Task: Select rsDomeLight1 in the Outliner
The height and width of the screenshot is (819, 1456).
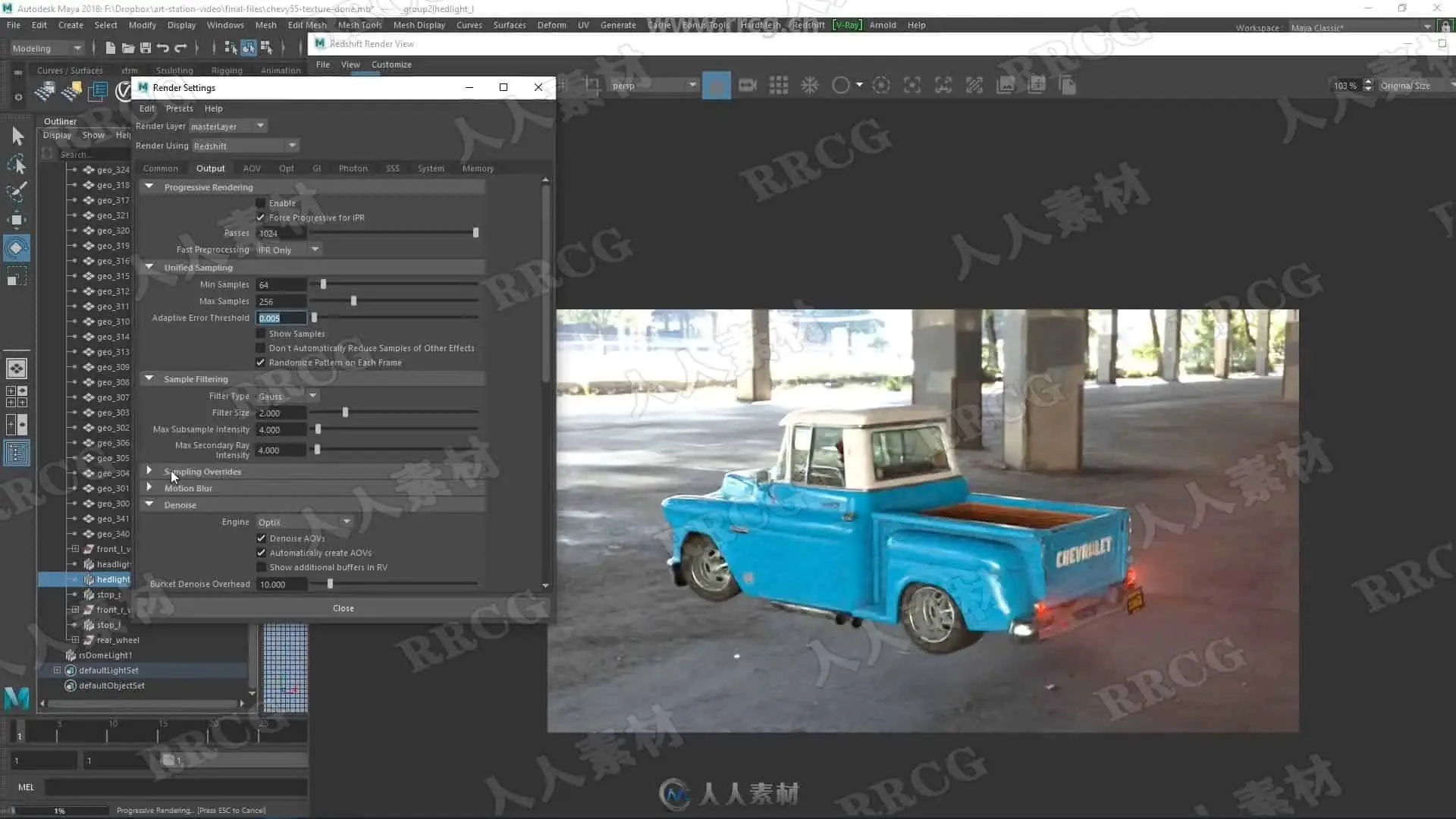Action: [105, 655]
